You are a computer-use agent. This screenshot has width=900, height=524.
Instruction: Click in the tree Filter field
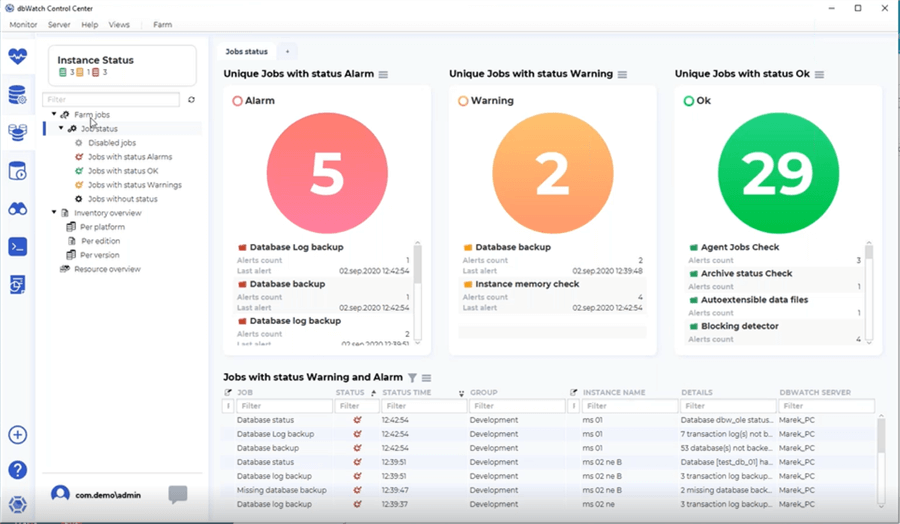111,99
